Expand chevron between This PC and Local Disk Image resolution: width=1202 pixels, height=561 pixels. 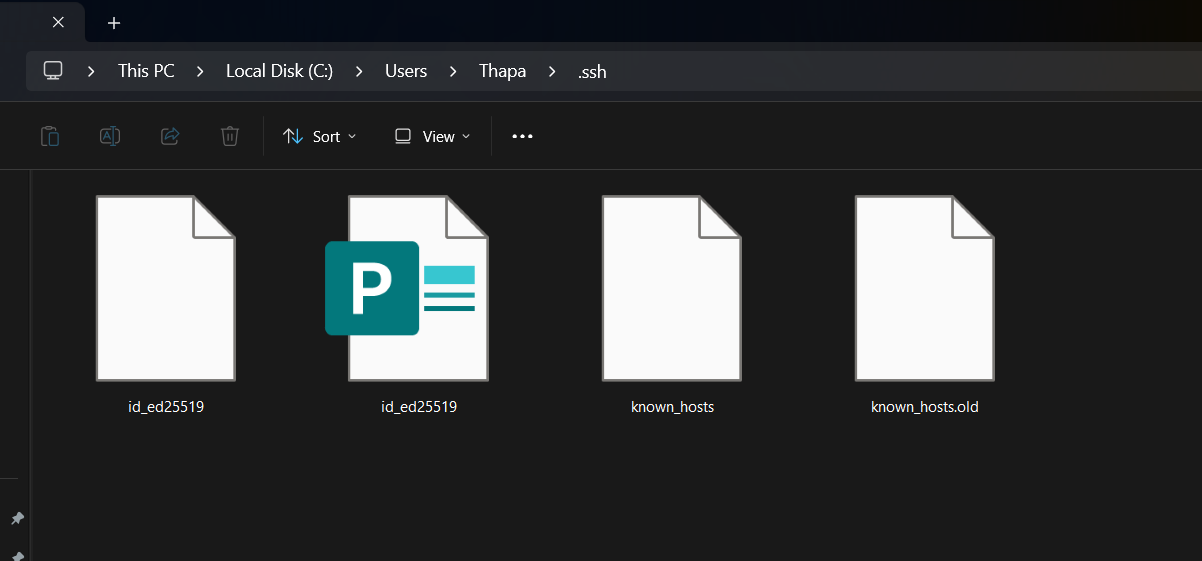tap(200, 71)
